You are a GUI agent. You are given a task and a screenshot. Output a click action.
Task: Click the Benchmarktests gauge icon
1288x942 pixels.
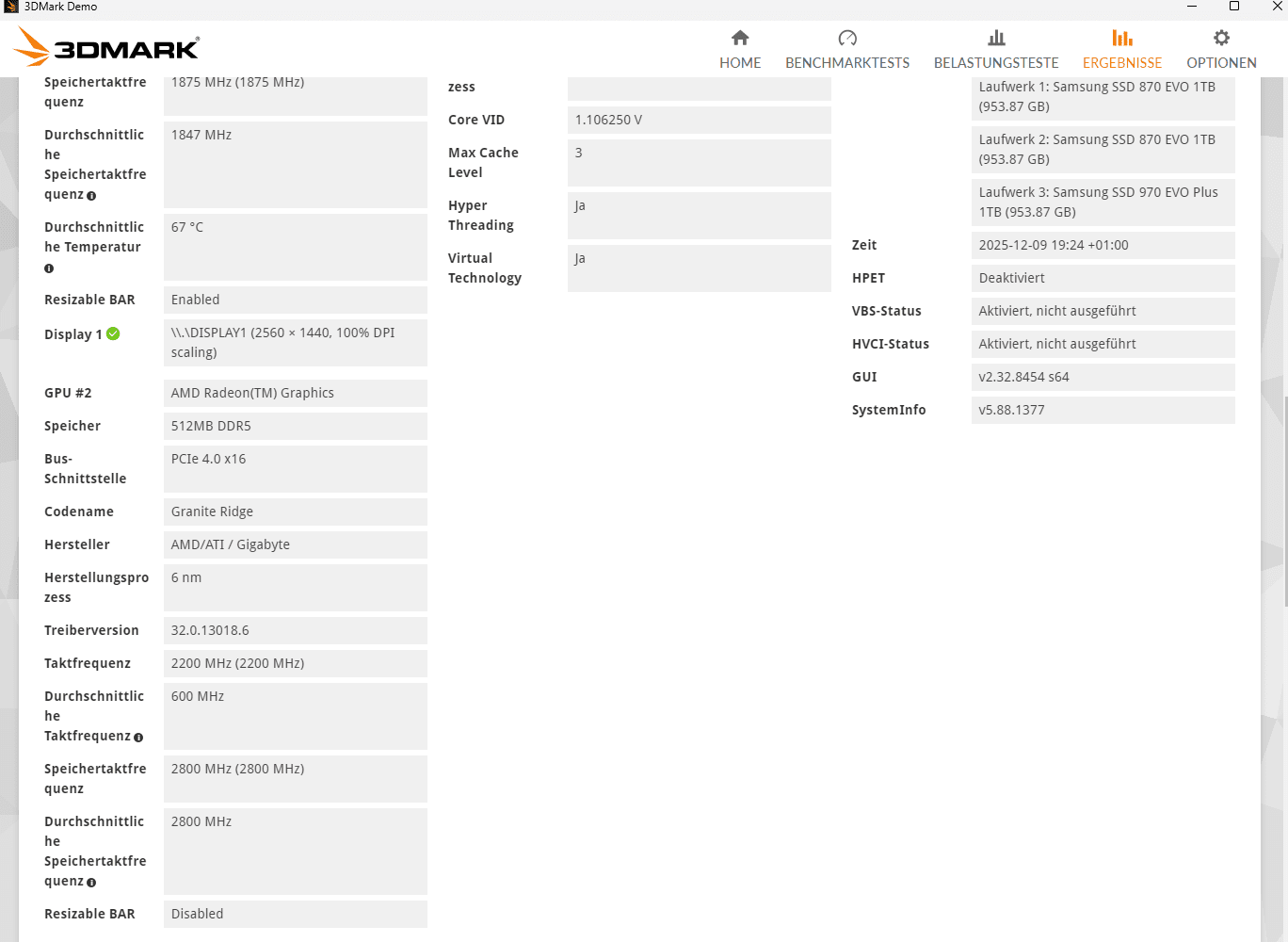pyautogui.click(x=847, y=38)
